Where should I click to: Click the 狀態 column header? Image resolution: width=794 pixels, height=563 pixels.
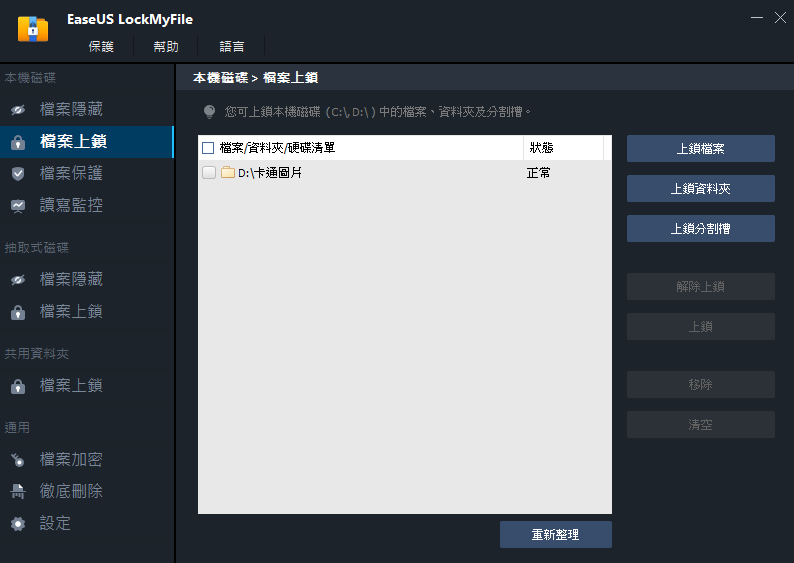(541, 148)
